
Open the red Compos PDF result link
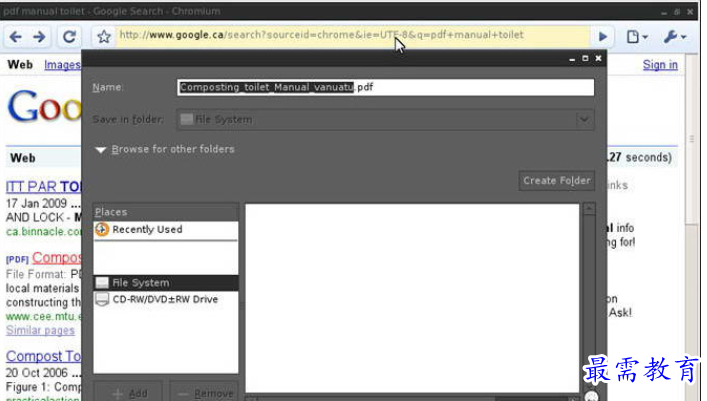click(56, 258)
